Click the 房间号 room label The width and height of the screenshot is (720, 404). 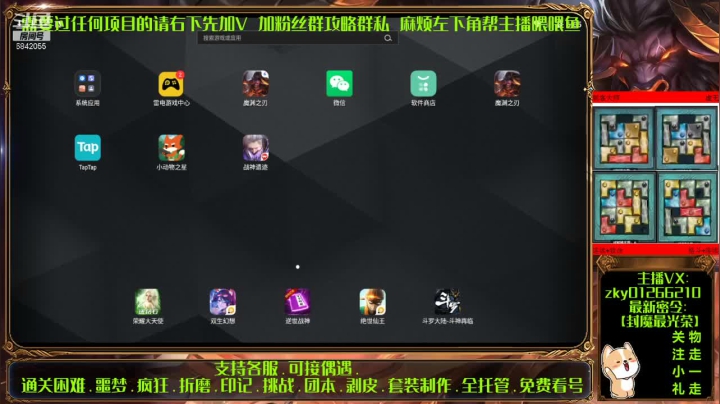coord(31,36)
